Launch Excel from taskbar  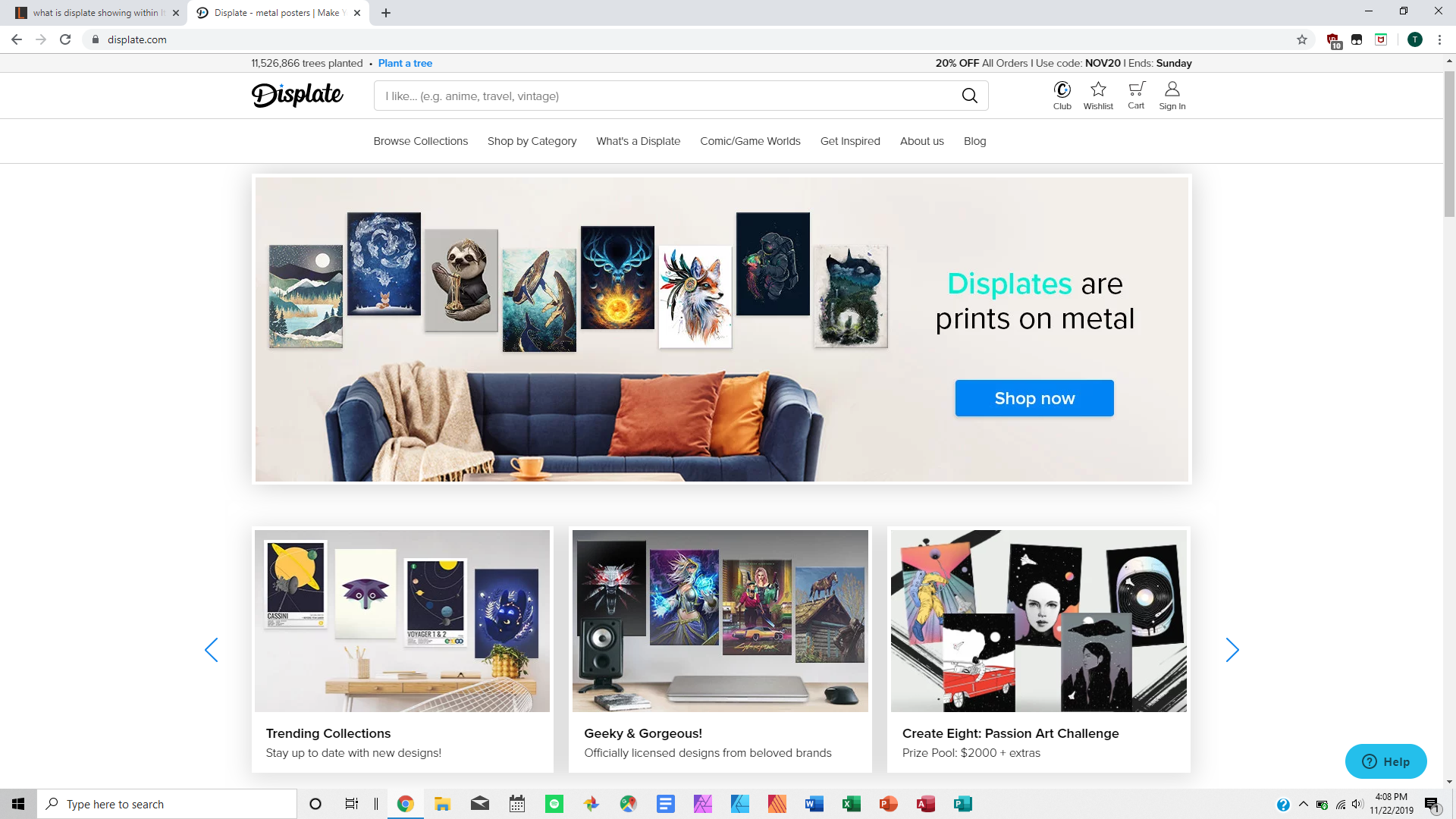(852, 804)
